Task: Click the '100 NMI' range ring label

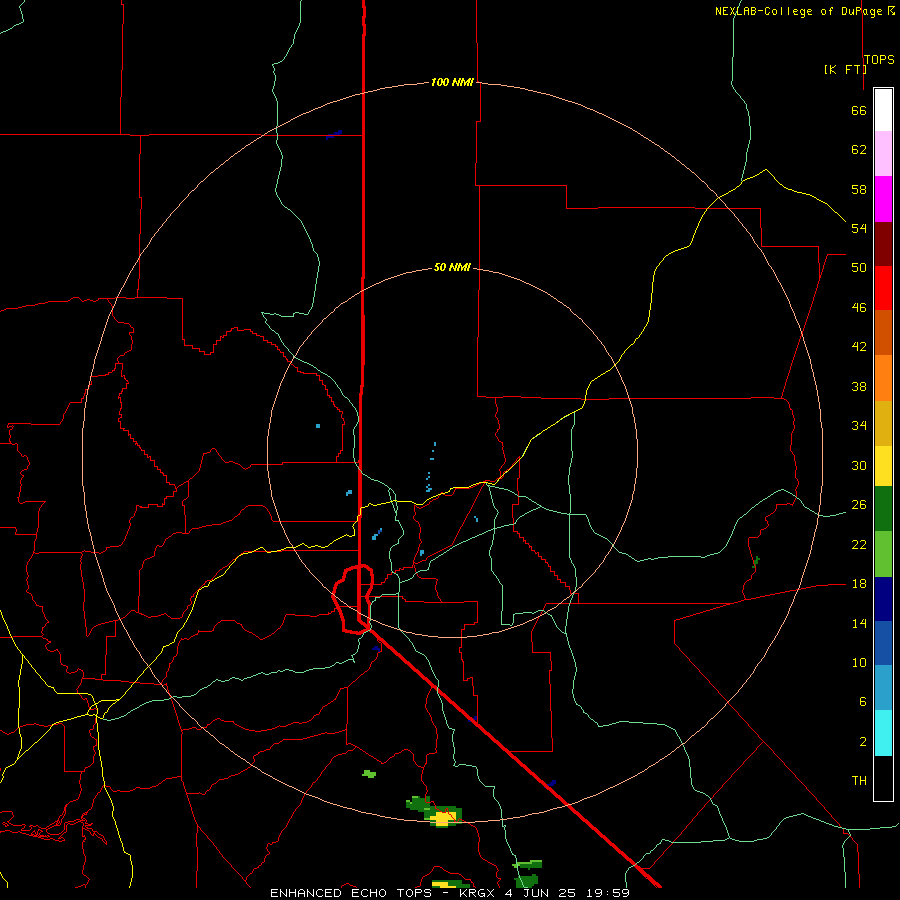Action: tap(452, 82)
